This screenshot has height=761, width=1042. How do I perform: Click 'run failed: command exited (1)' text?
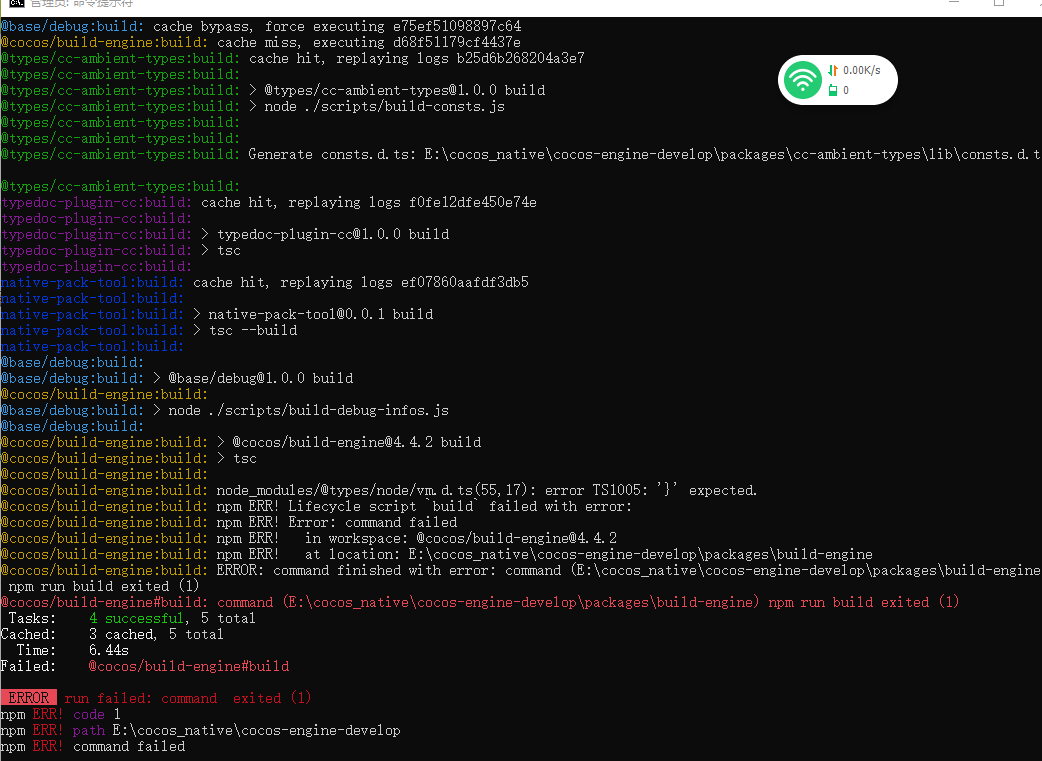pyautogui.click(x=188, y=698)
